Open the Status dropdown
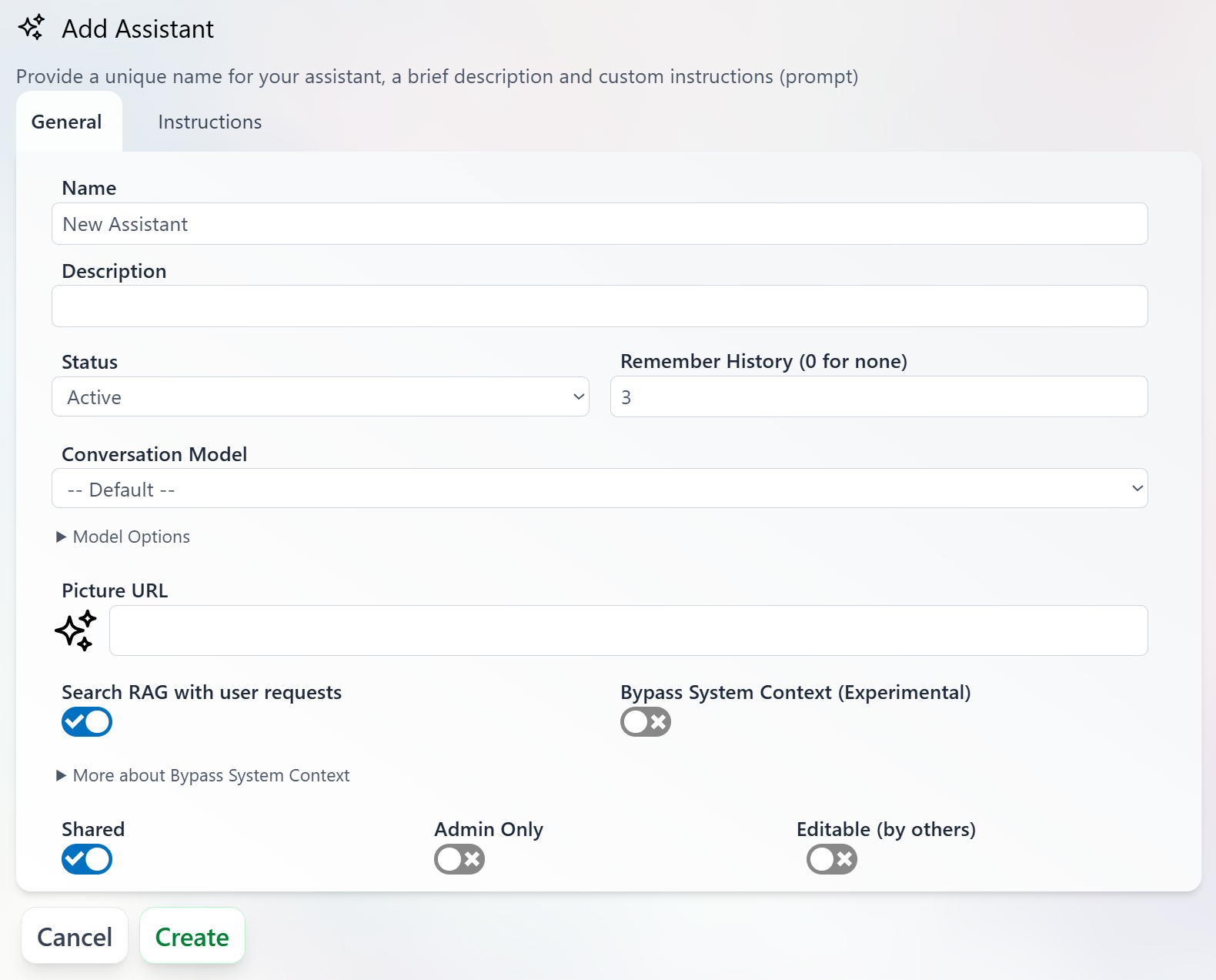 [x=320, y=397]
